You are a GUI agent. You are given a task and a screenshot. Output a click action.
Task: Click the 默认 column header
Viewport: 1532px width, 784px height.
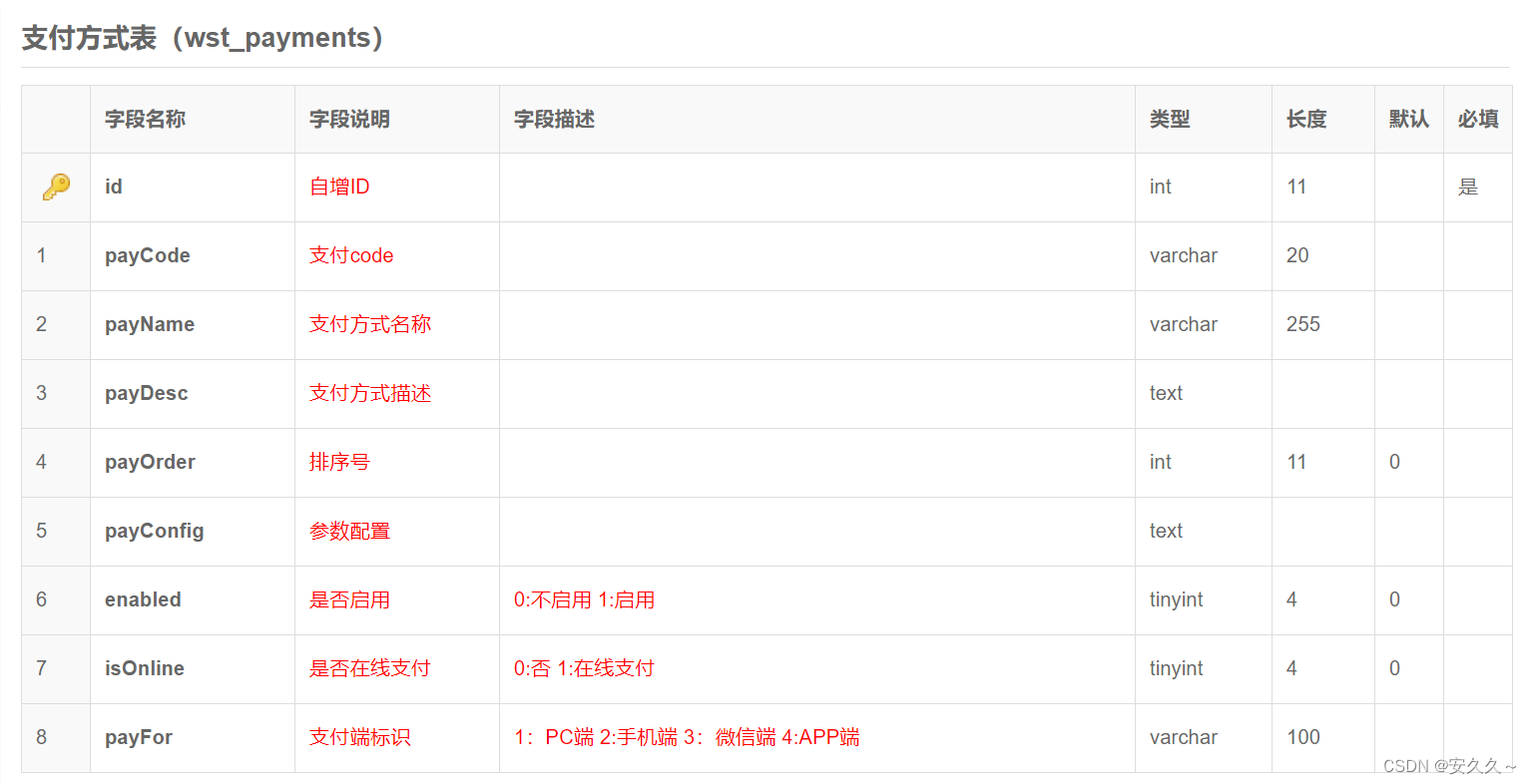click(1407, 119)
